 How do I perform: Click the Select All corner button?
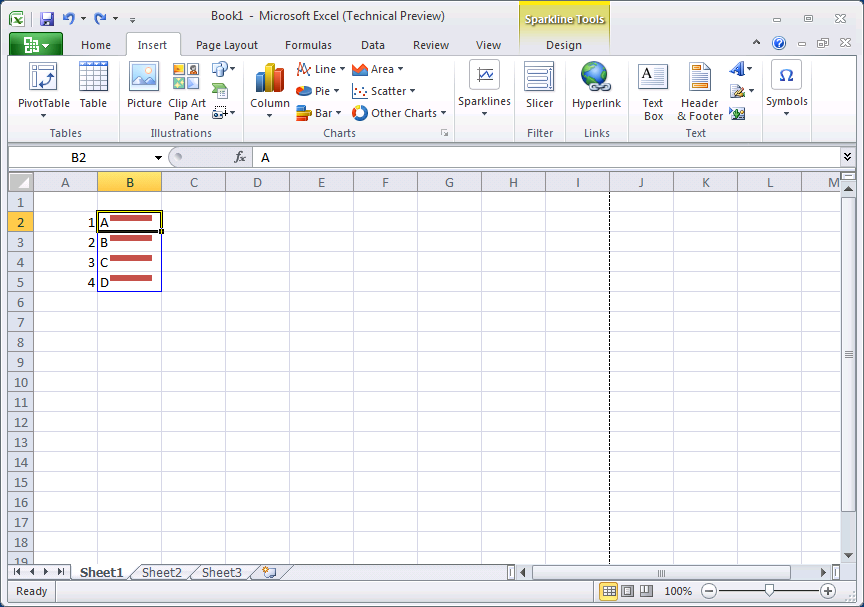[21, 182]
